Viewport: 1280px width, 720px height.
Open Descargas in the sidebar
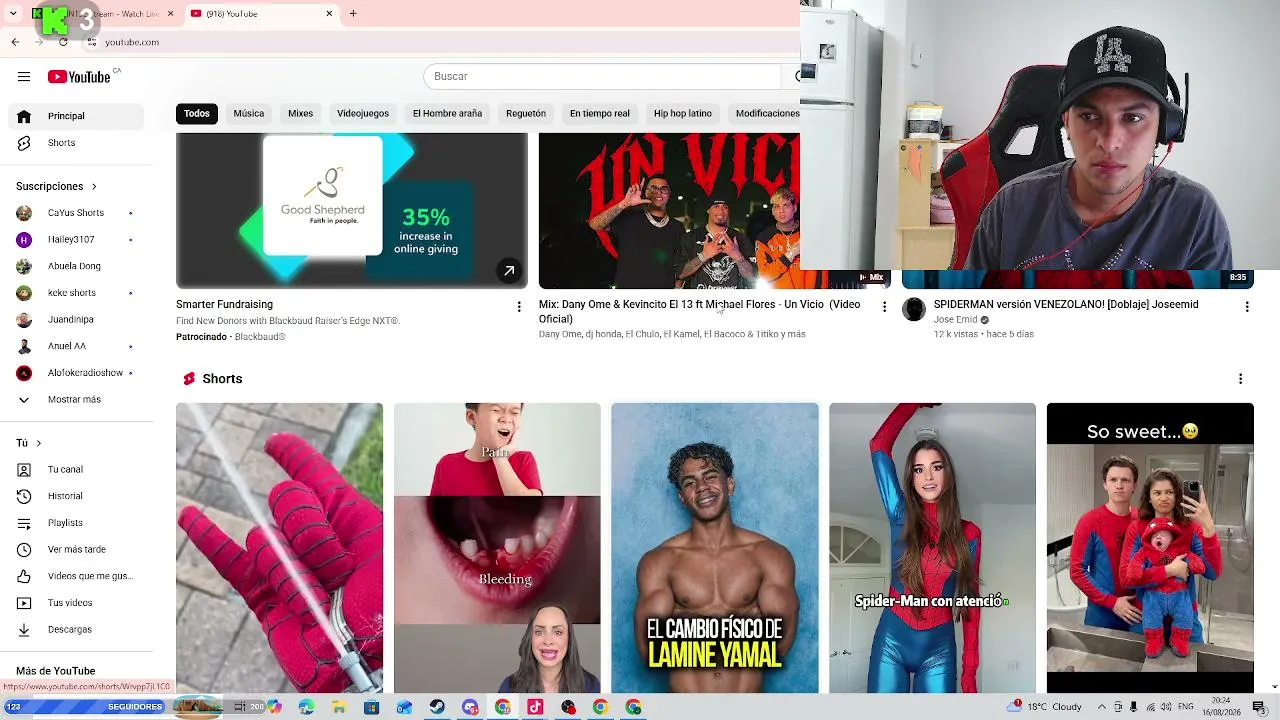point(76,629)
